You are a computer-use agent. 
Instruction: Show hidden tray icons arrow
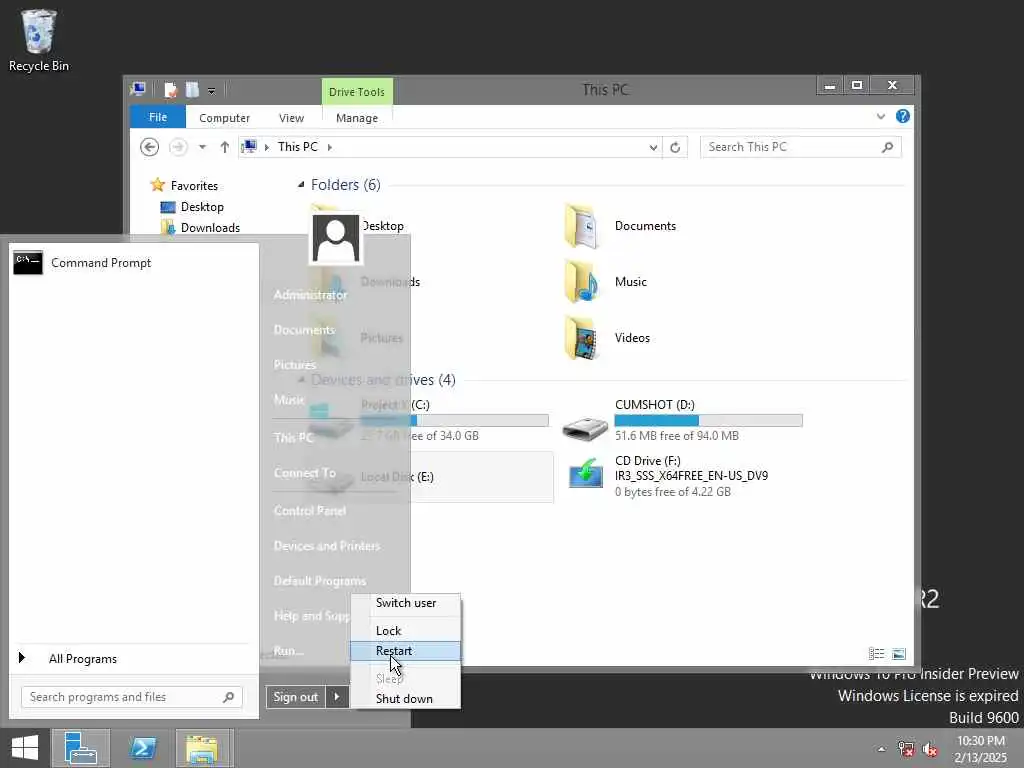882,749
